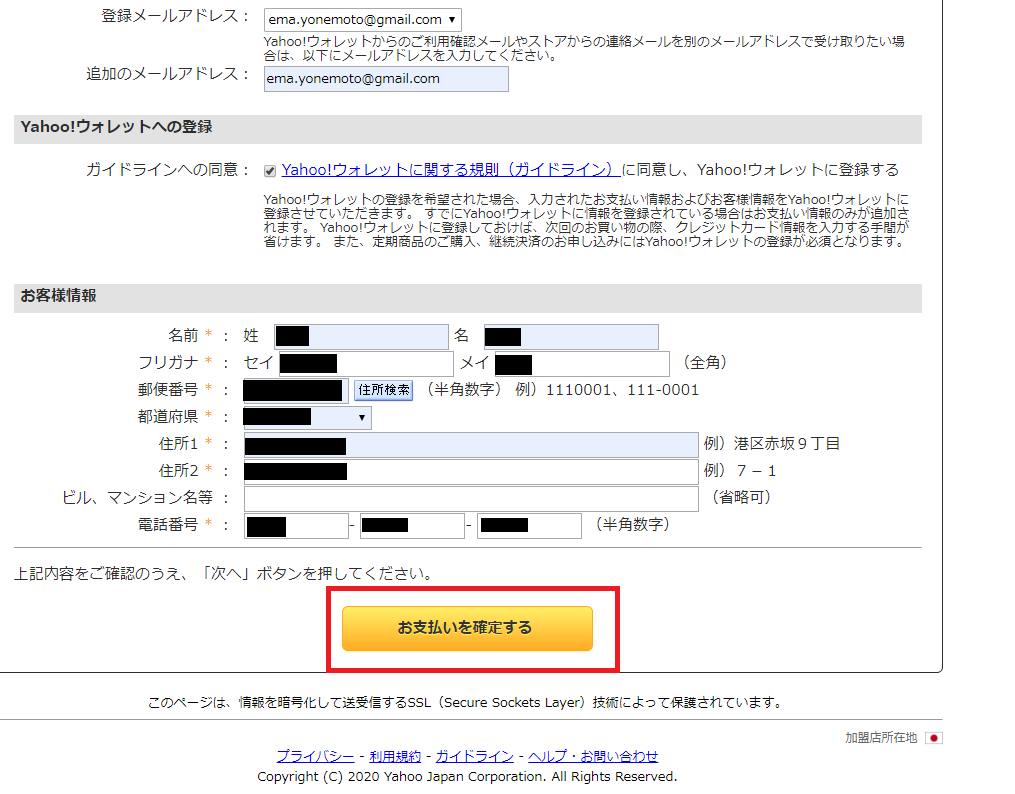The height and width of the screenshot is (794, 1015).
Task: Click the フリガナ セイ input field
Action: [x=366, y=364]
